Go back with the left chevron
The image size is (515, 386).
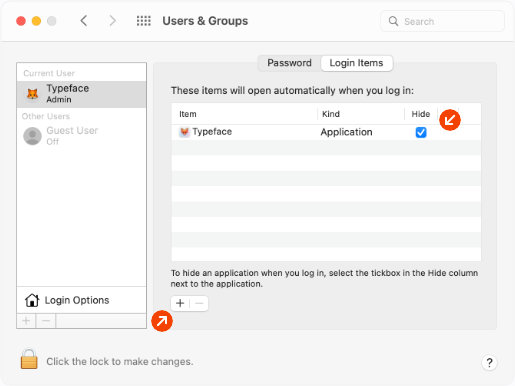[84, 21]
